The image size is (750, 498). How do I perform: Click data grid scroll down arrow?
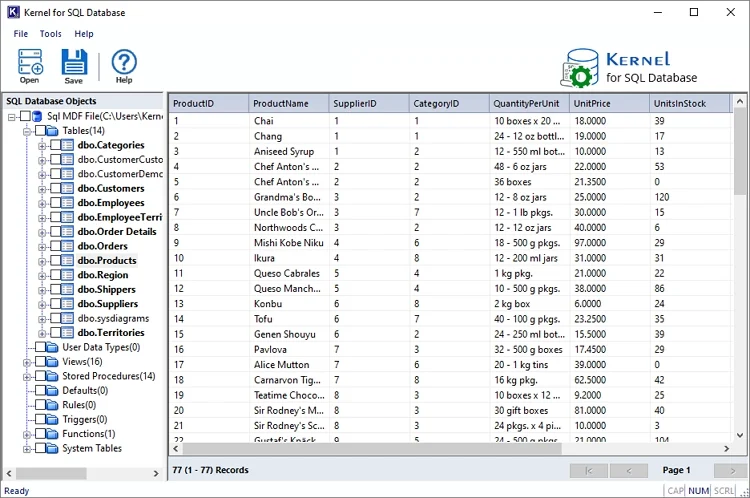click(x=740, y=435)
